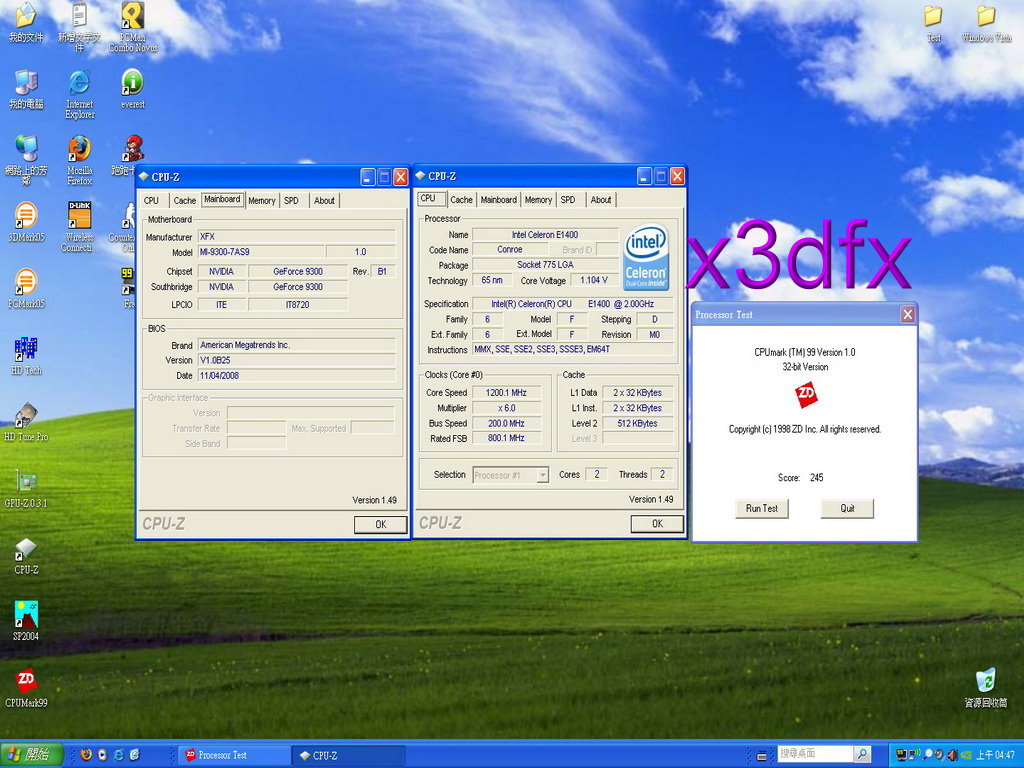The width and height of the screenshot is (1024, 768).
Task: Launch the PCMan Combo Novus shortcut
Action: 133,27
